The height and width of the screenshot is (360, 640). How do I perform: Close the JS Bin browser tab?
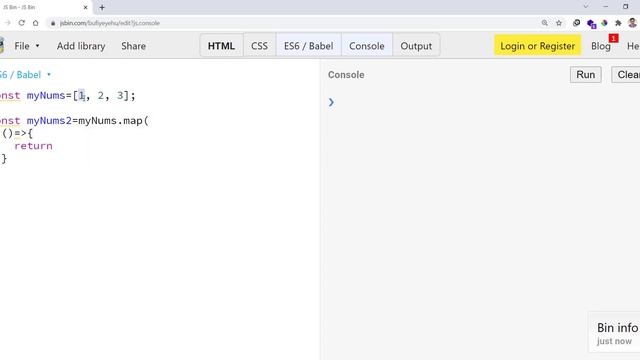pyautogui.click(x=85, y=7)
